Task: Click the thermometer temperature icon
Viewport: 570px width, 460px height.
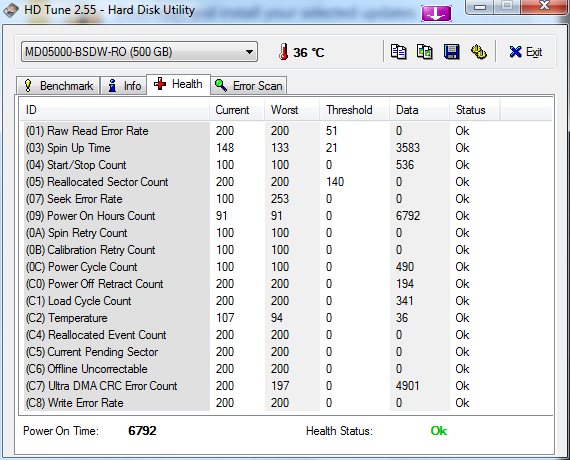Action: pyautogui.click(x=284, y=52)
